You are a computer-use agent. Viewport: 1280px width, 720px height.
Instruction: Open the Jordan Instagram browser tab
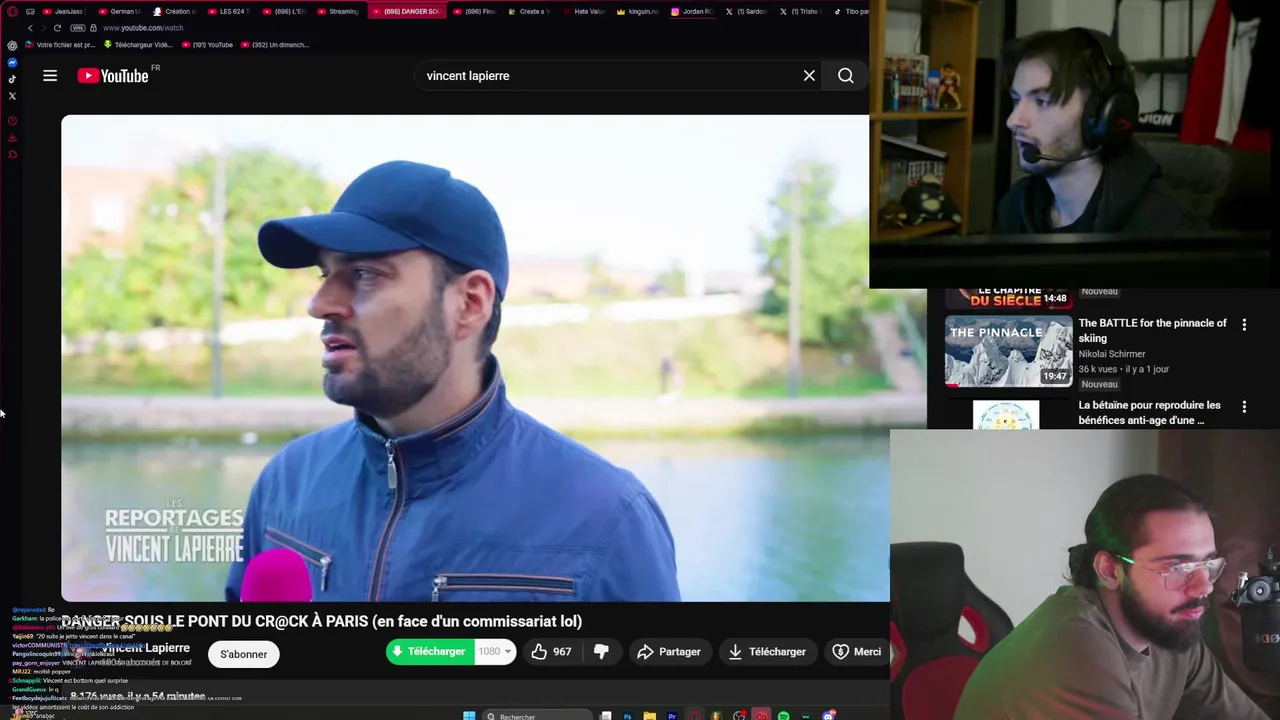click(x=692, y=11)
